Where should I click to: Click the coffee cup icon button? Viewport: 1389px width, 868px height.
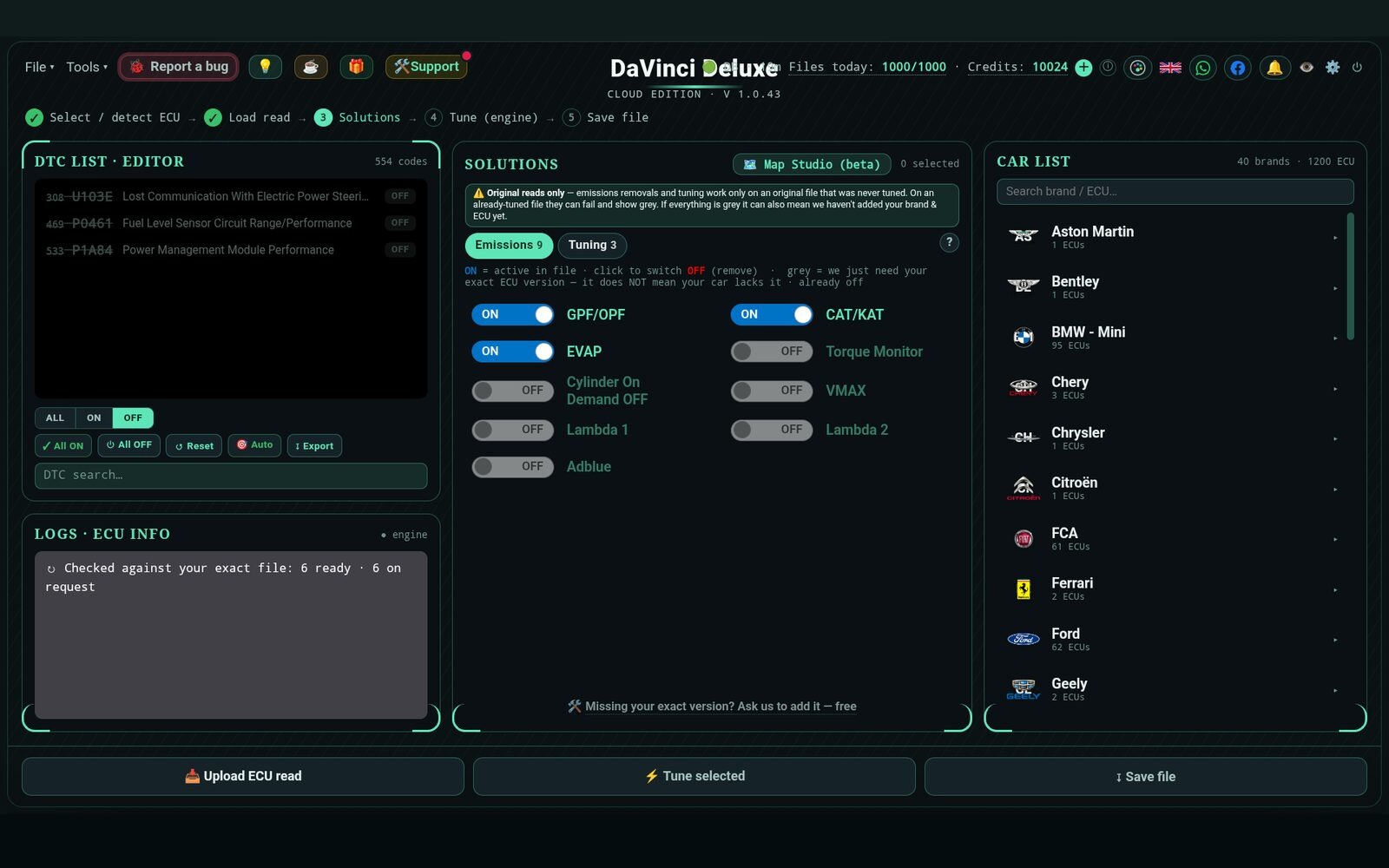pyautogui.click(x=311, y=67)
